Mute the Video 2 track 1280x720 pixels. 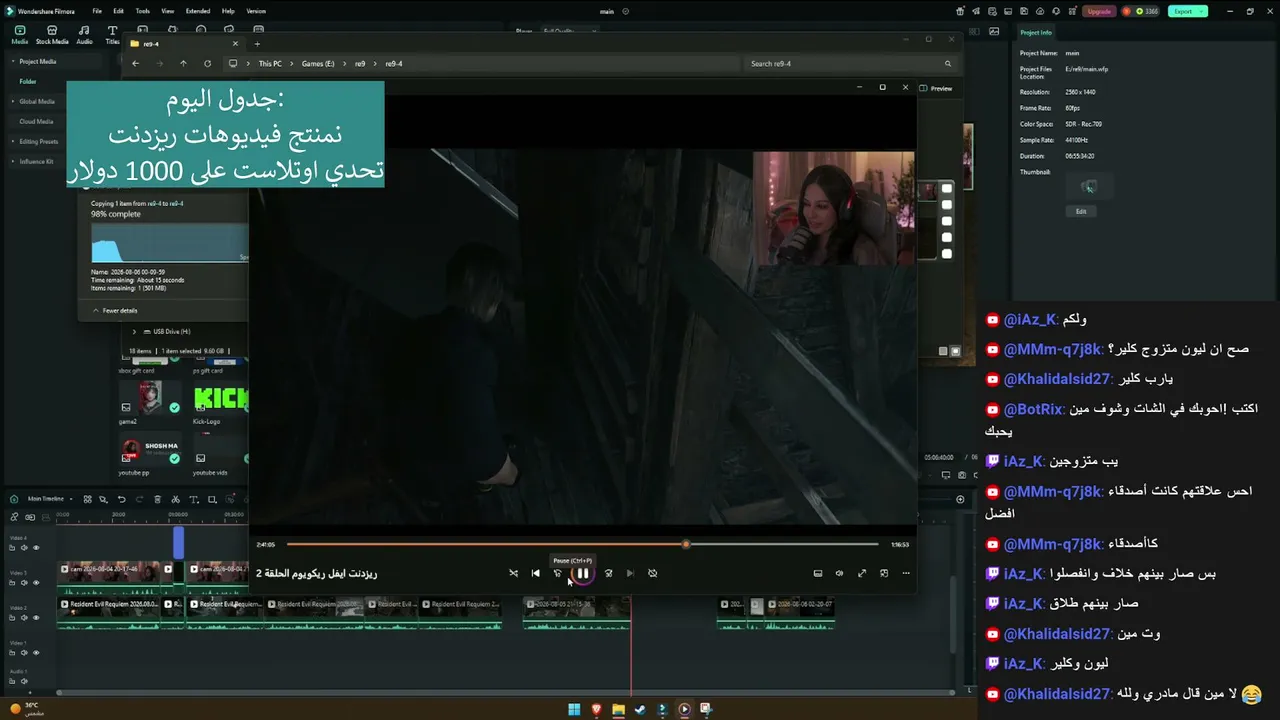coord(26,618)
